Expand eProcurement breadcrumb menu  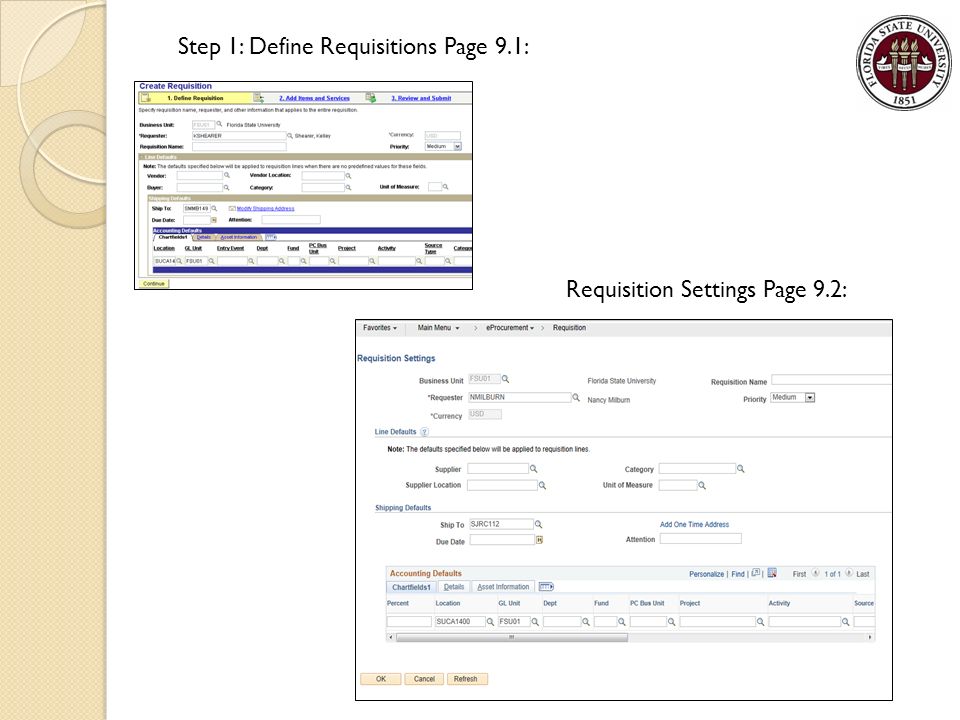coord(510,328)
